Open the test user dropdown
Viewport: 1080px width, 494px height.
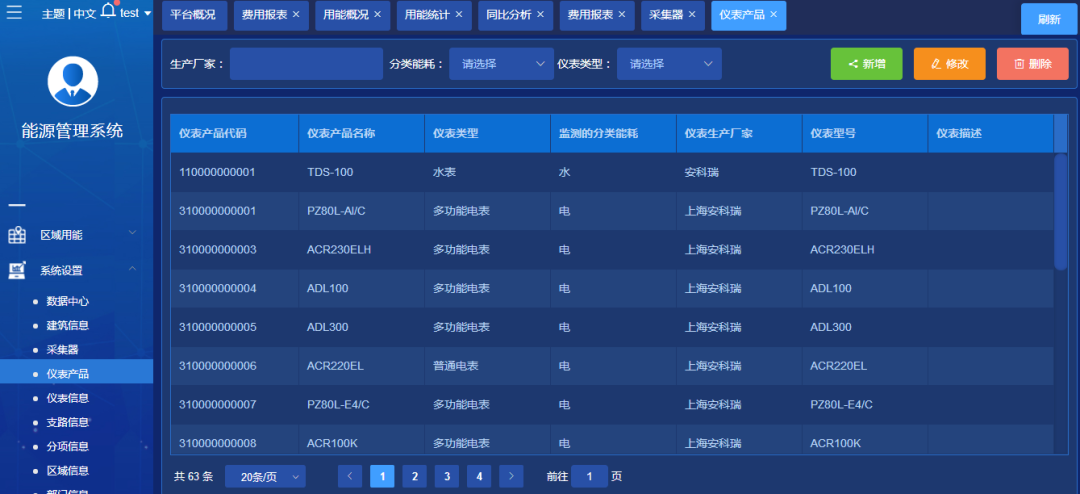[x=136, y=13]
